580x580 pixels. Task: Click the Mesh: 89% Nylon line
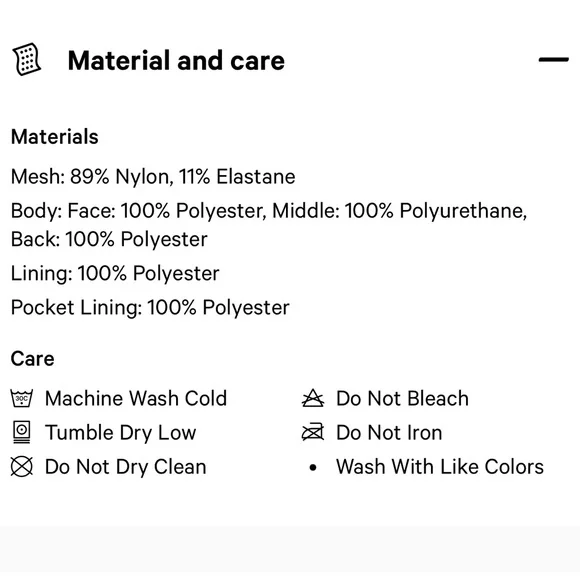click(153, 176)
